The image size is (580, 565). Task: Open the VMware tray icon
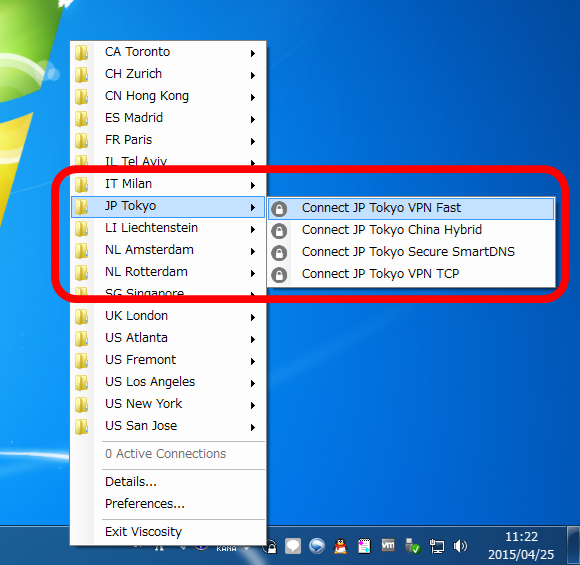pyautogui.click(x=388, y=545)
